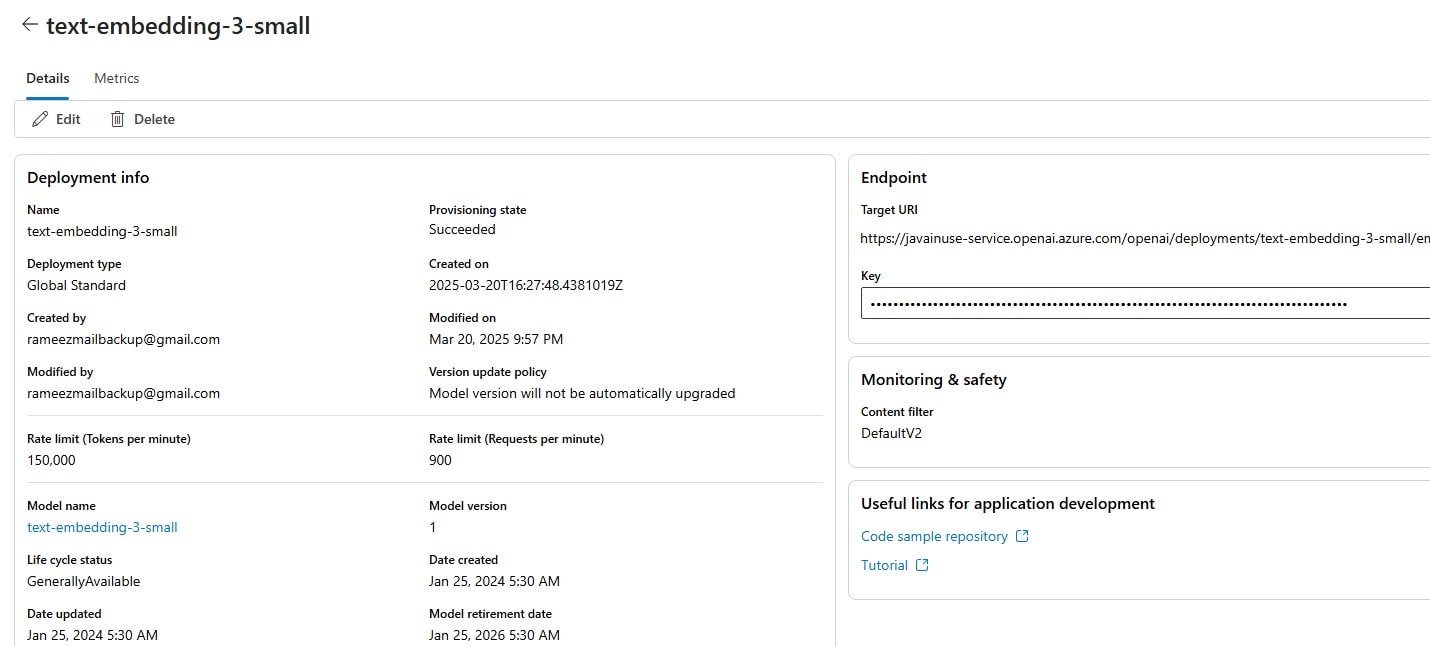The width and height of the screenshot is (1430, 646).
Task: Click the Target URI label
Action: (x=889, y=210)
